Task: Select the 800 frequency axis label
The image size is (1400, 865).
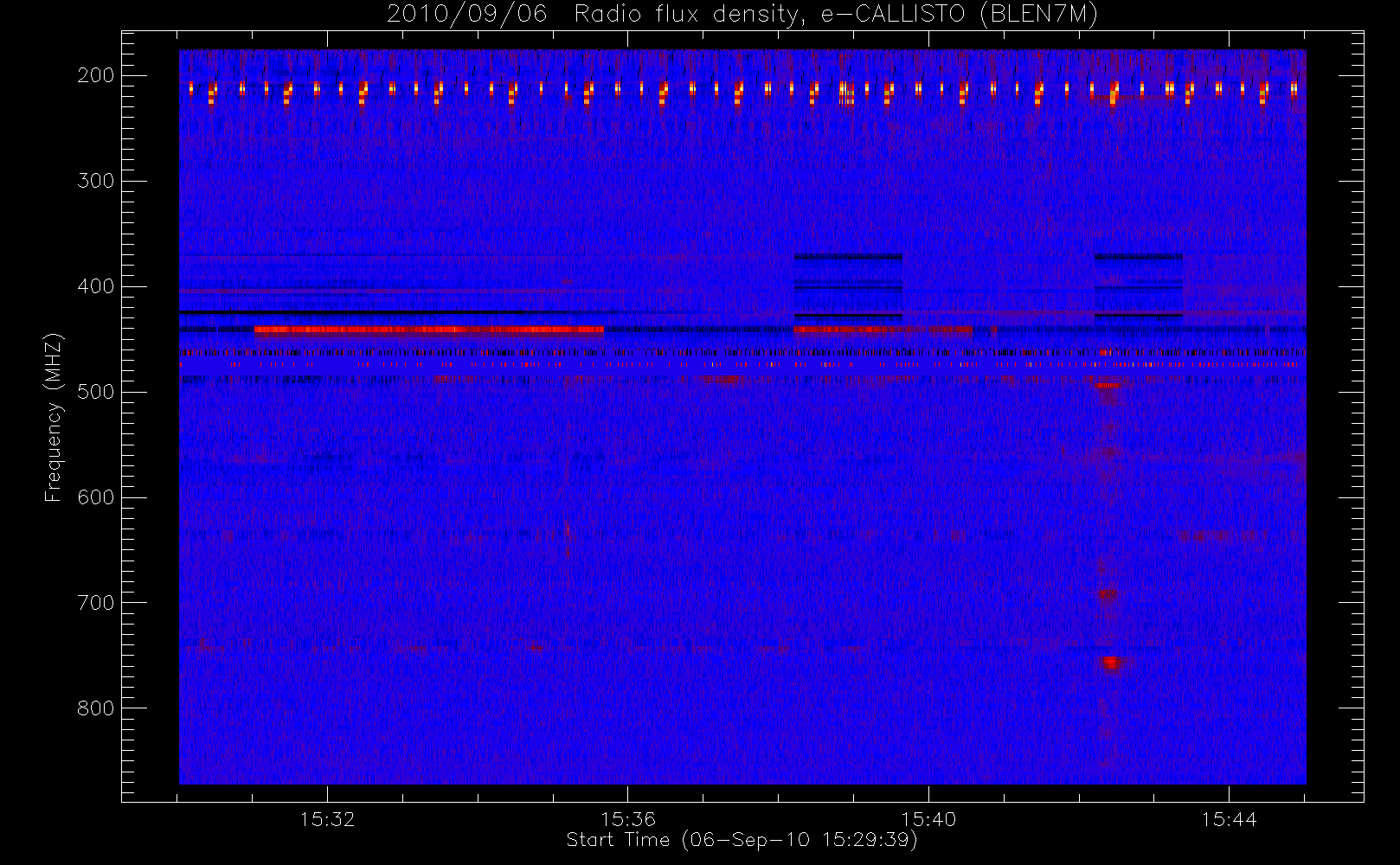Action: coord(95,708)
